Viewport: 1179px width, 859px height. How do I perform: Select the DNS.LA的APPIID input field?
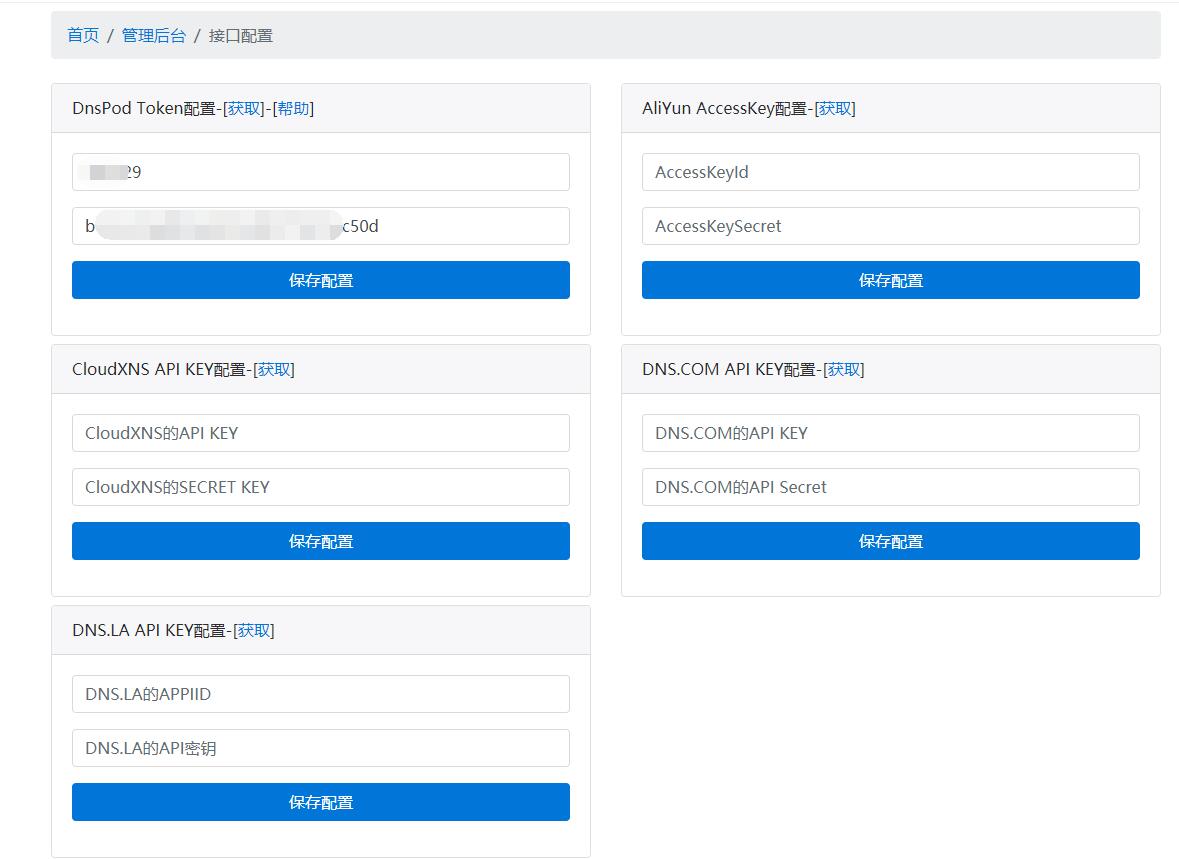(320, 693)
